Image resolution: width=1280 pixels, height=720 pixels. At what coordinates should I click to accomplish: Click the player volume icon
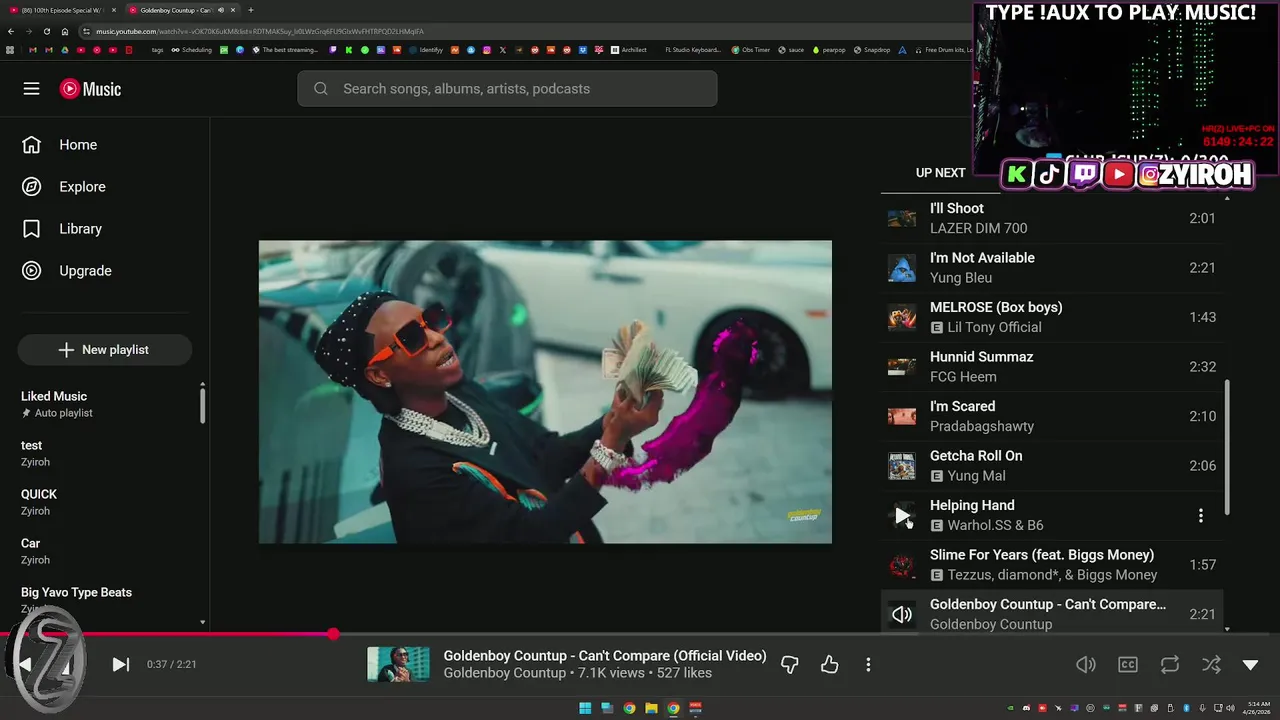(x=1085, y=665)
